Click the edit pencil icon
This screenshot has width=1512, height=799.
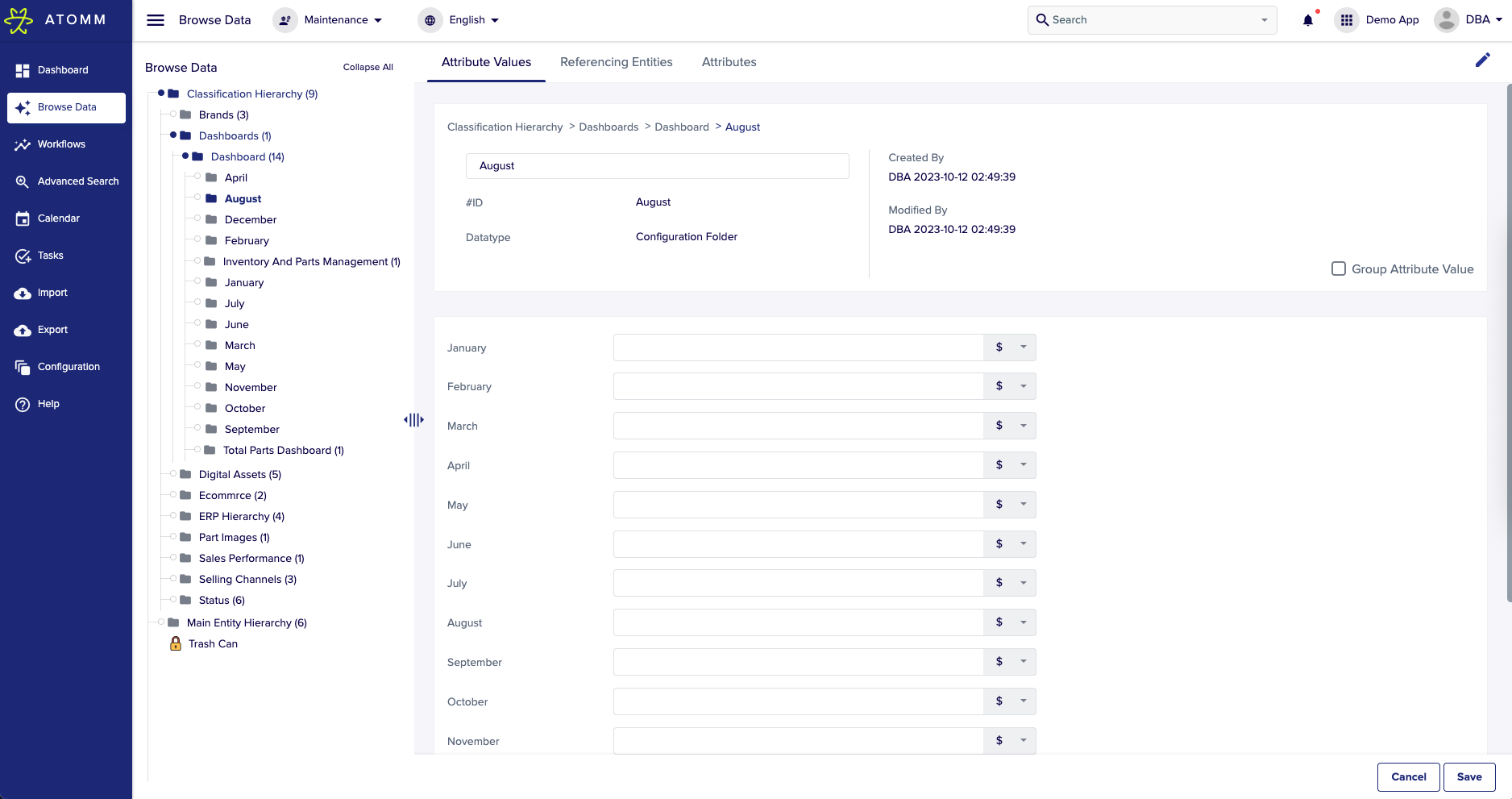(x=1483, y=60)
